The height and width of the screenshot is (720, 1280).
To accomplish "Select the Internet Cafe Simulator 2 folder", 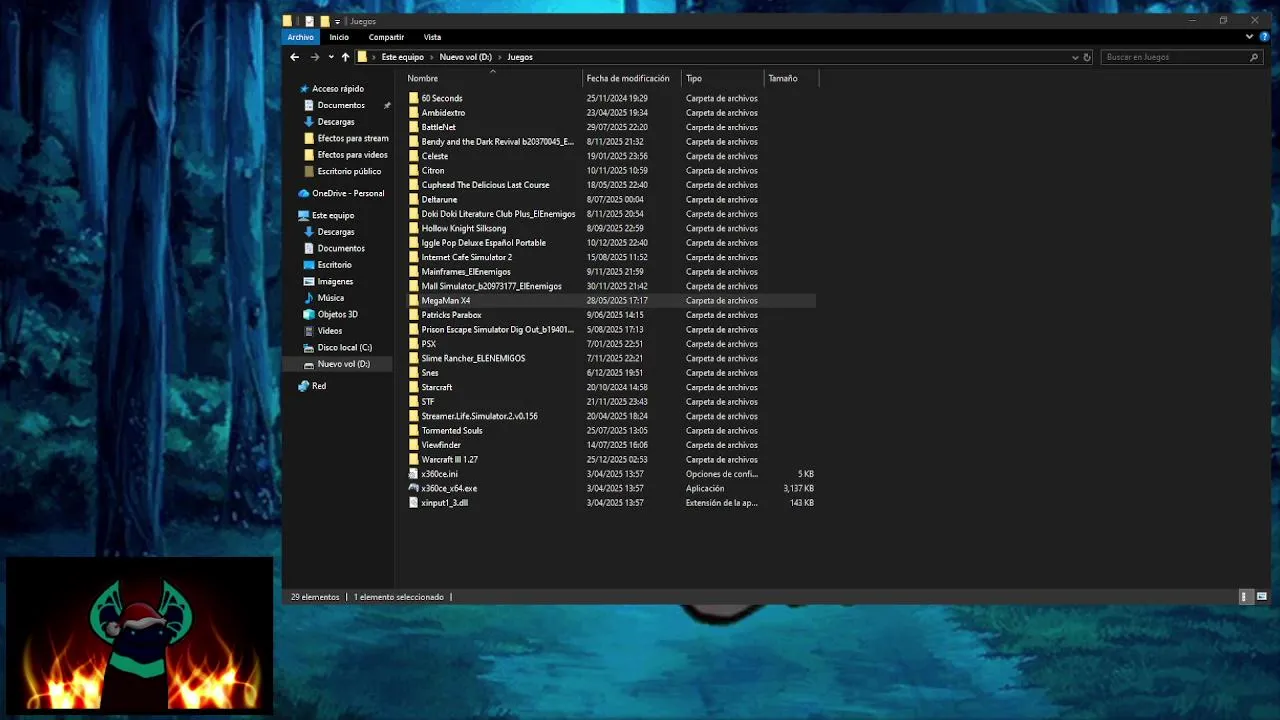I will tap(467, 257).
